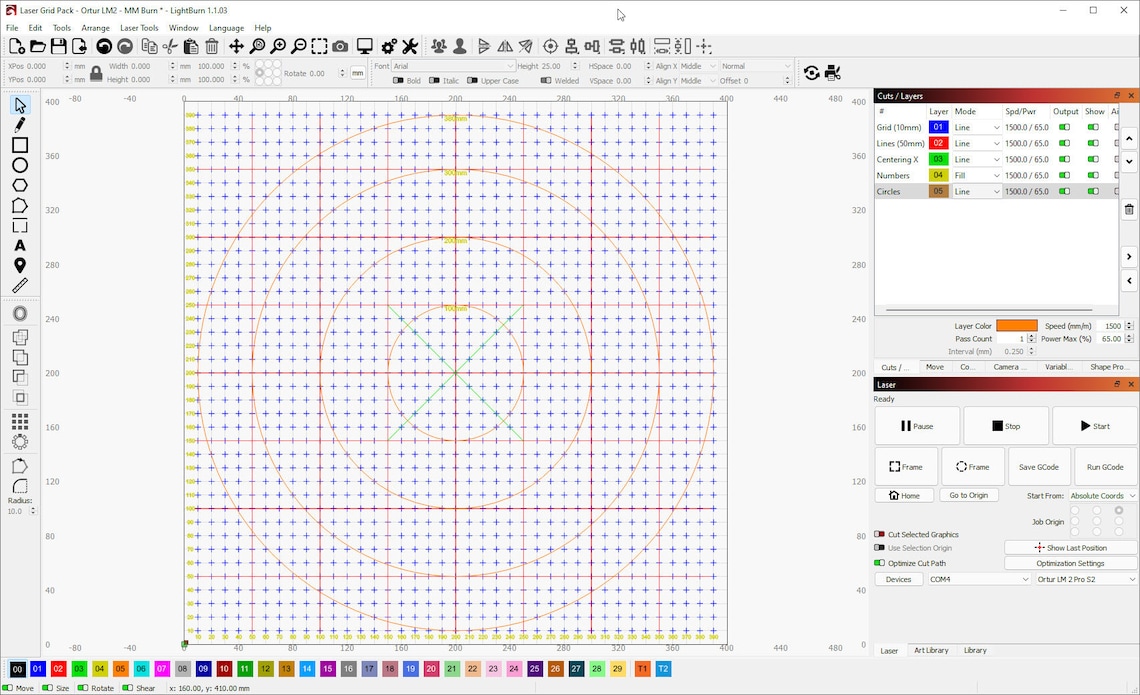Click the orange Layer Color swatch
1140x695 pixels.
(1016, 326)
